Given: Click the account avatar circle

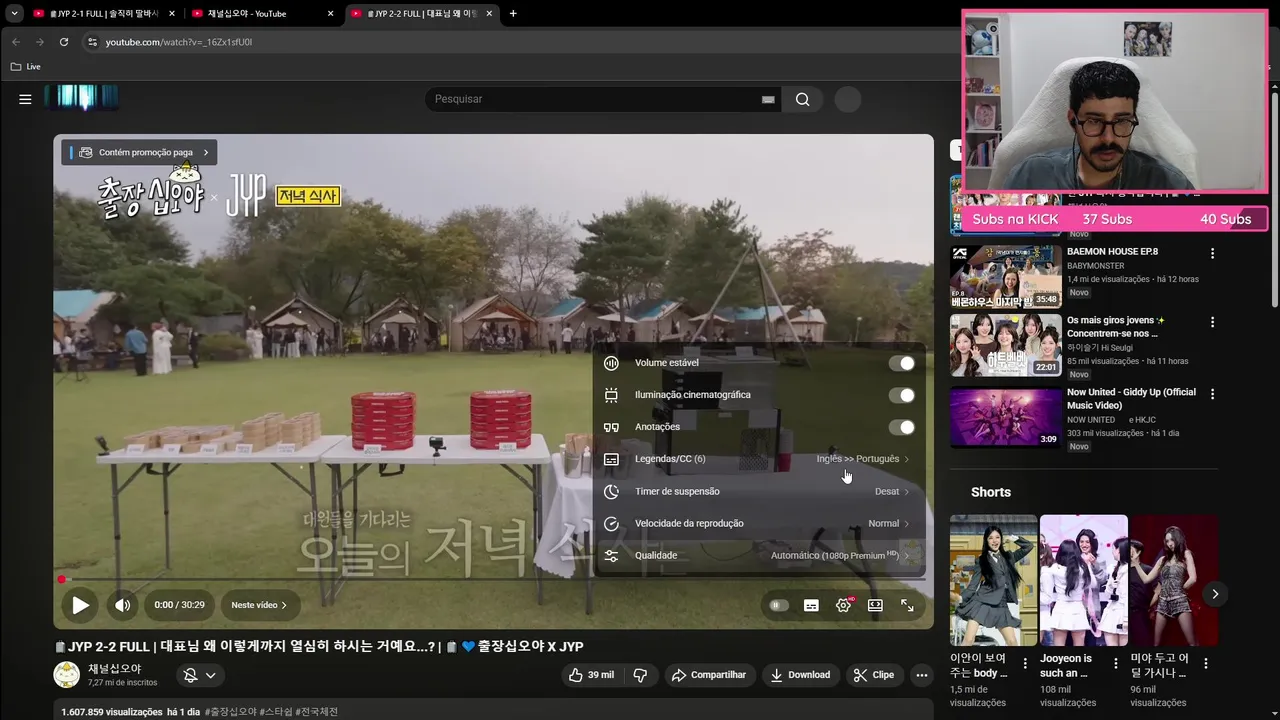Looking at the screenshot, I should [848, 99].
